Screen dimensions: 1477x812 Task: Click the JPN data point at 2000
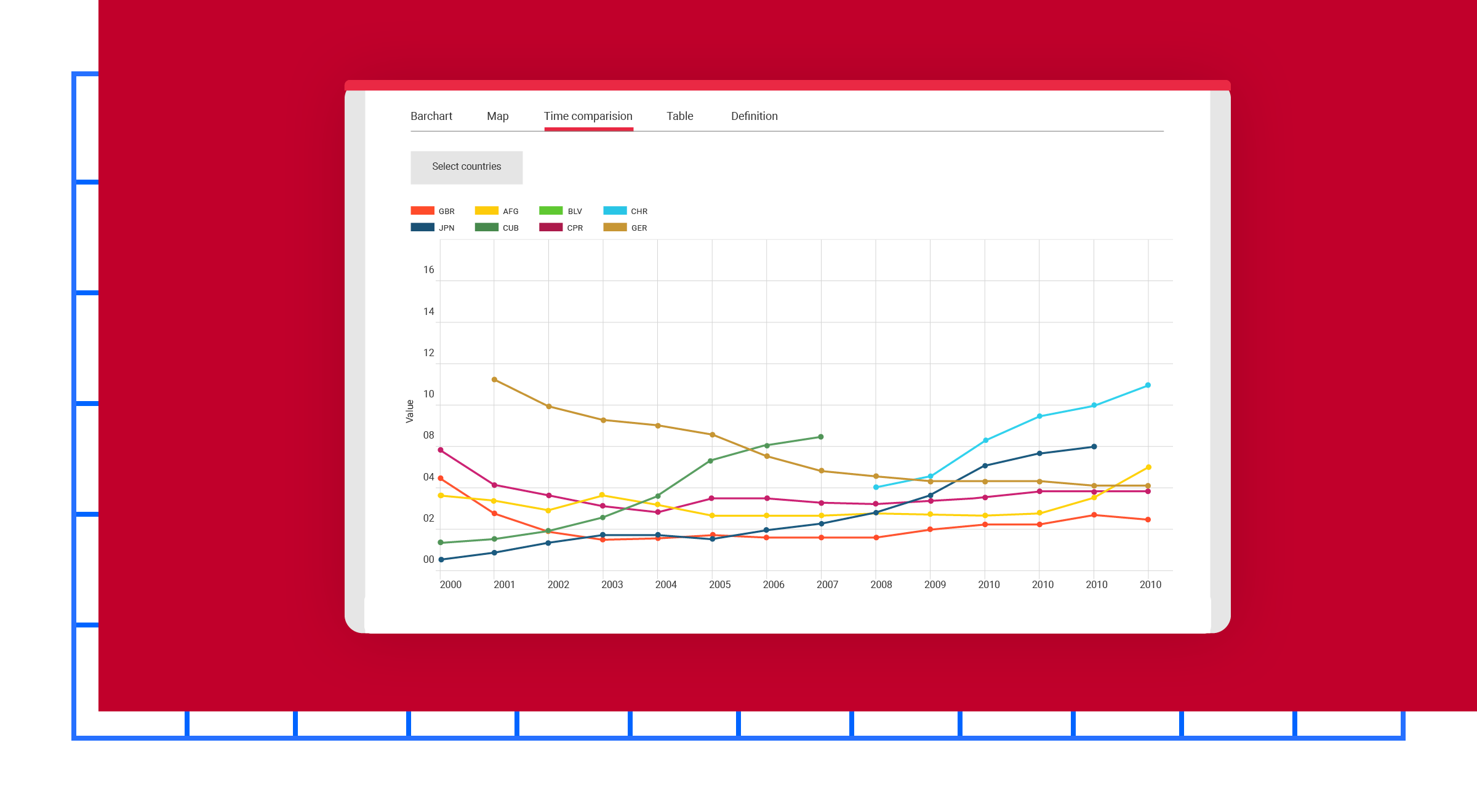click(441, 560)
